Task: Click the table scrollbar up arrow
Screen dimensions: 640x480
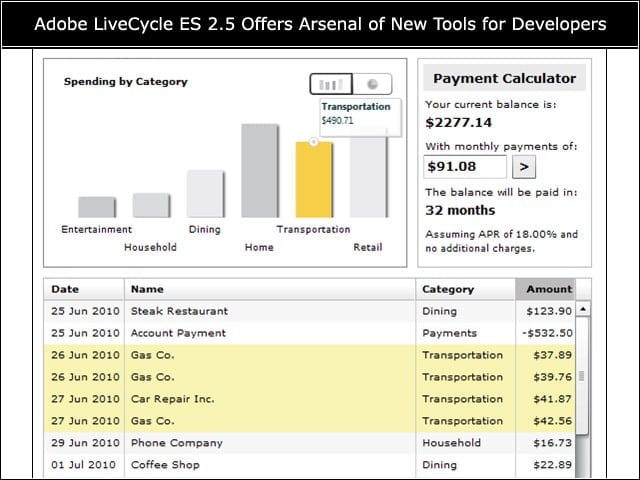Action: coord(582,309)
